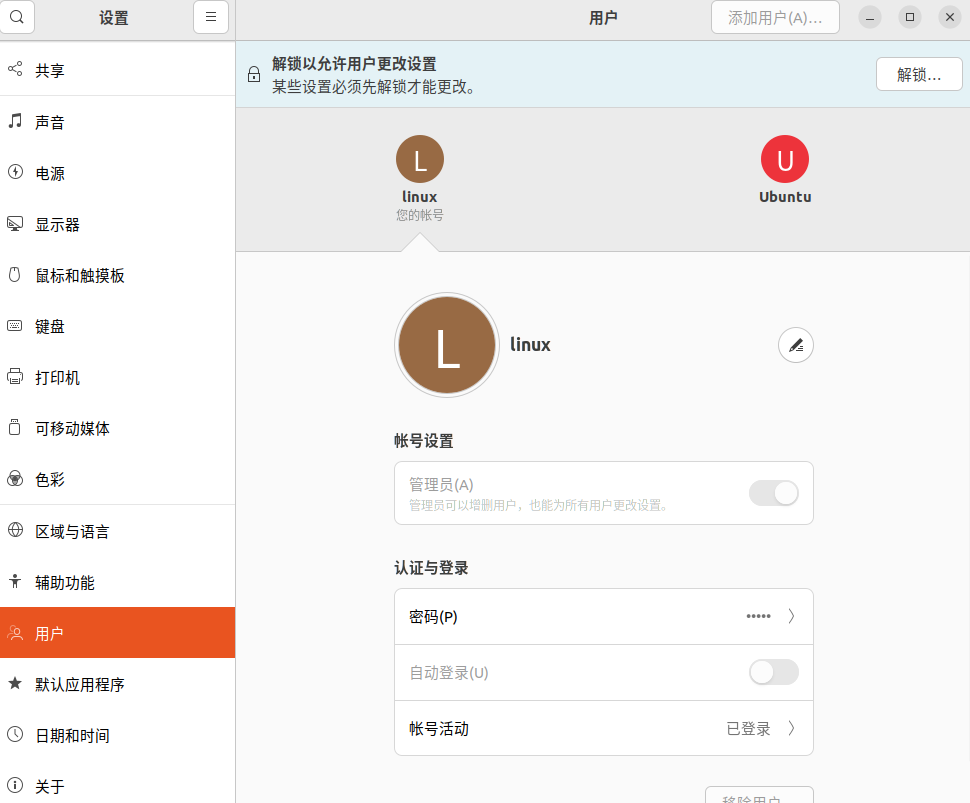Viewport: 970px width, 803px height.
Task: Go to 日期和时间 settings
Action: [x=118, y=736]
